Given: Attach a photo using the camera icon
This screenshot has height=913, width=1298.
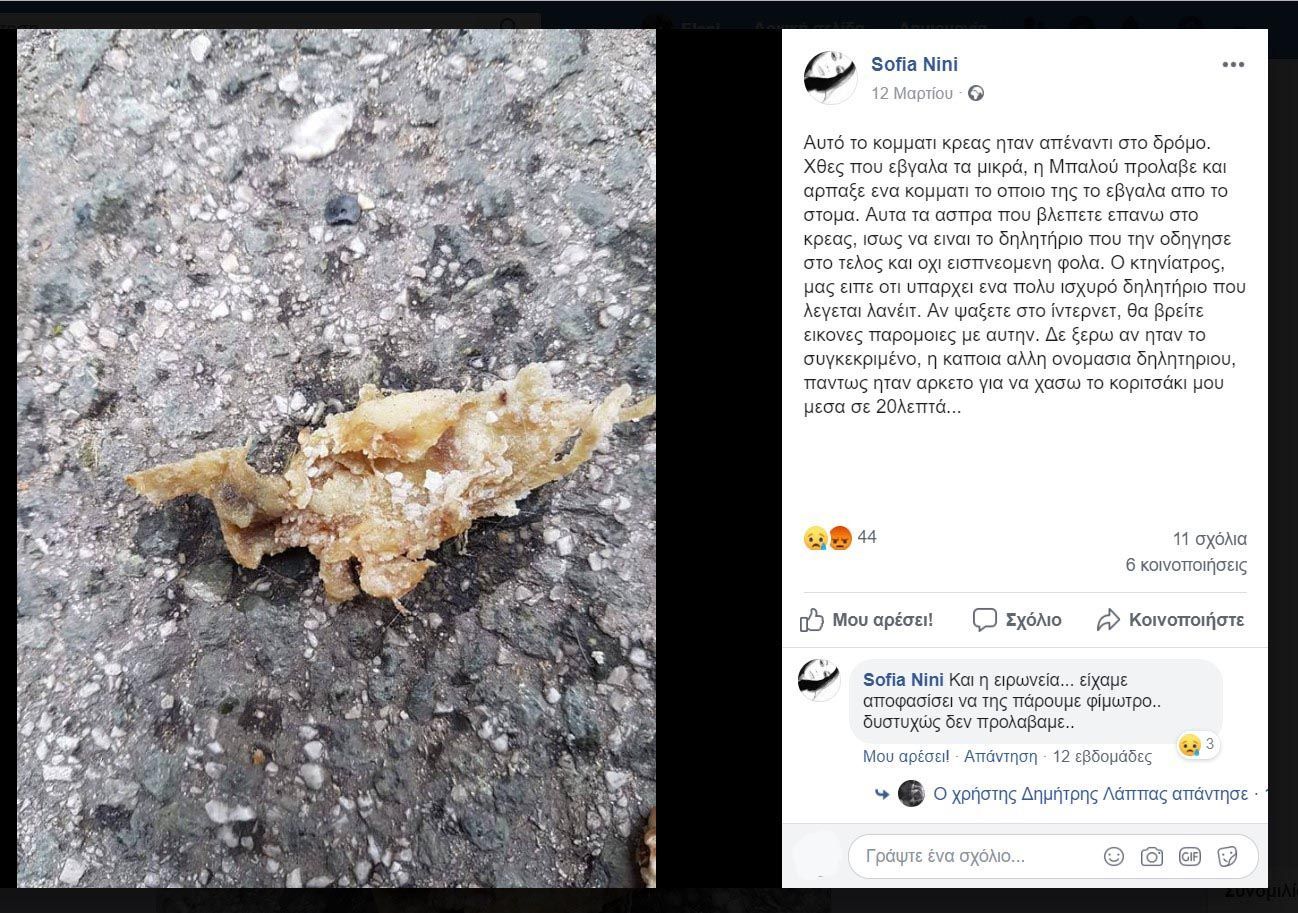Looking at the screenshot, I should click(1152, 857).
